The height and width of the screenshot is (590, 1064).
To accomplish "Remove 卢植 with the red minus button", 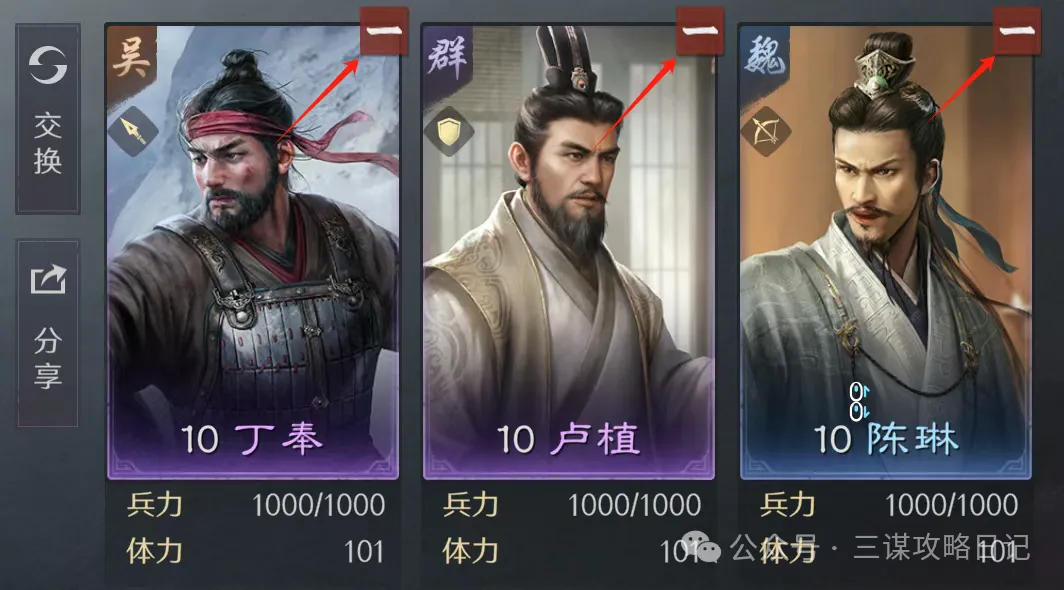I will pyautogui.click(x=700, y=31).
